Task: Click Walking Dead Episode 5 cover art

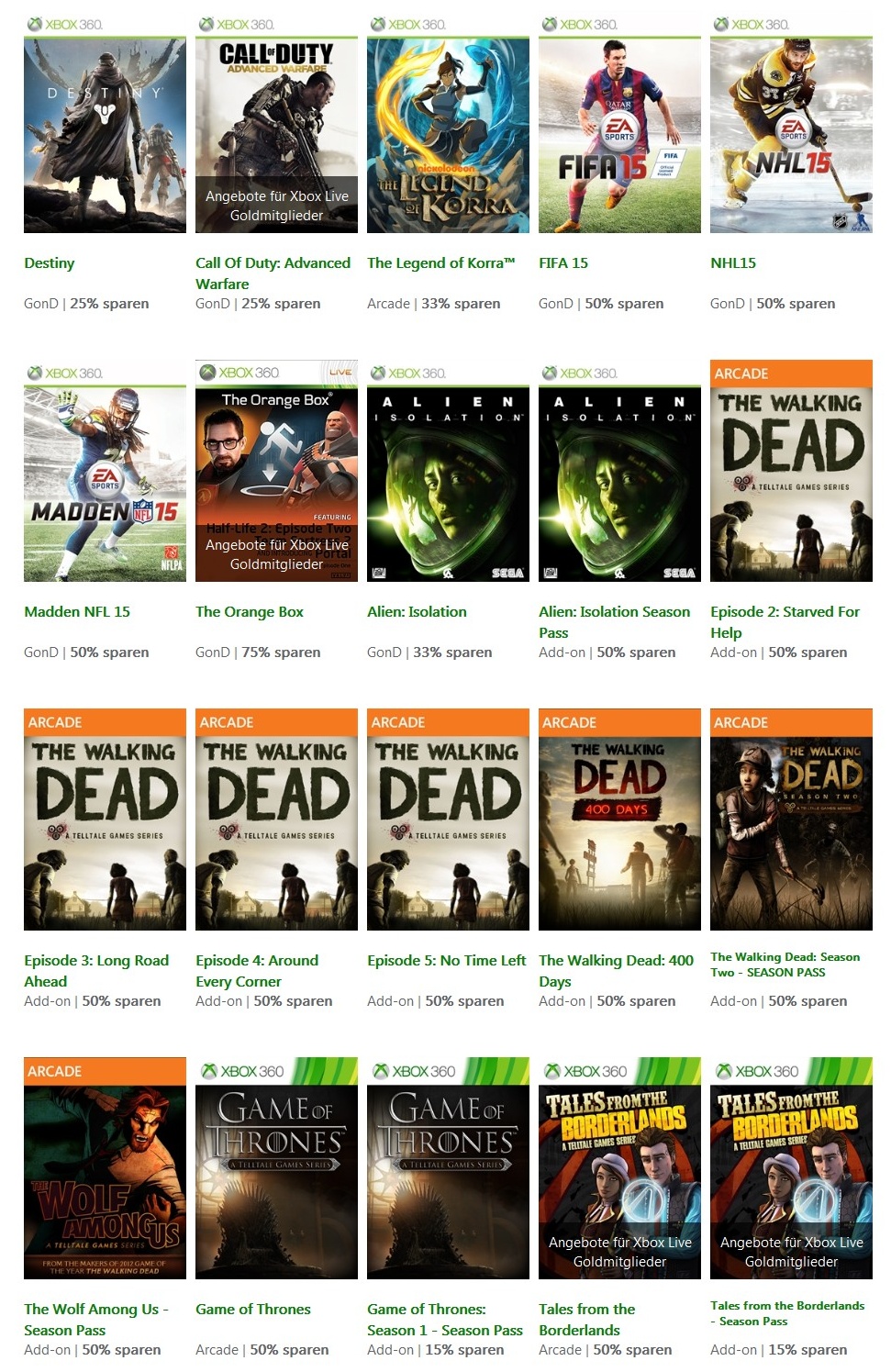Action: coord(448,820)
